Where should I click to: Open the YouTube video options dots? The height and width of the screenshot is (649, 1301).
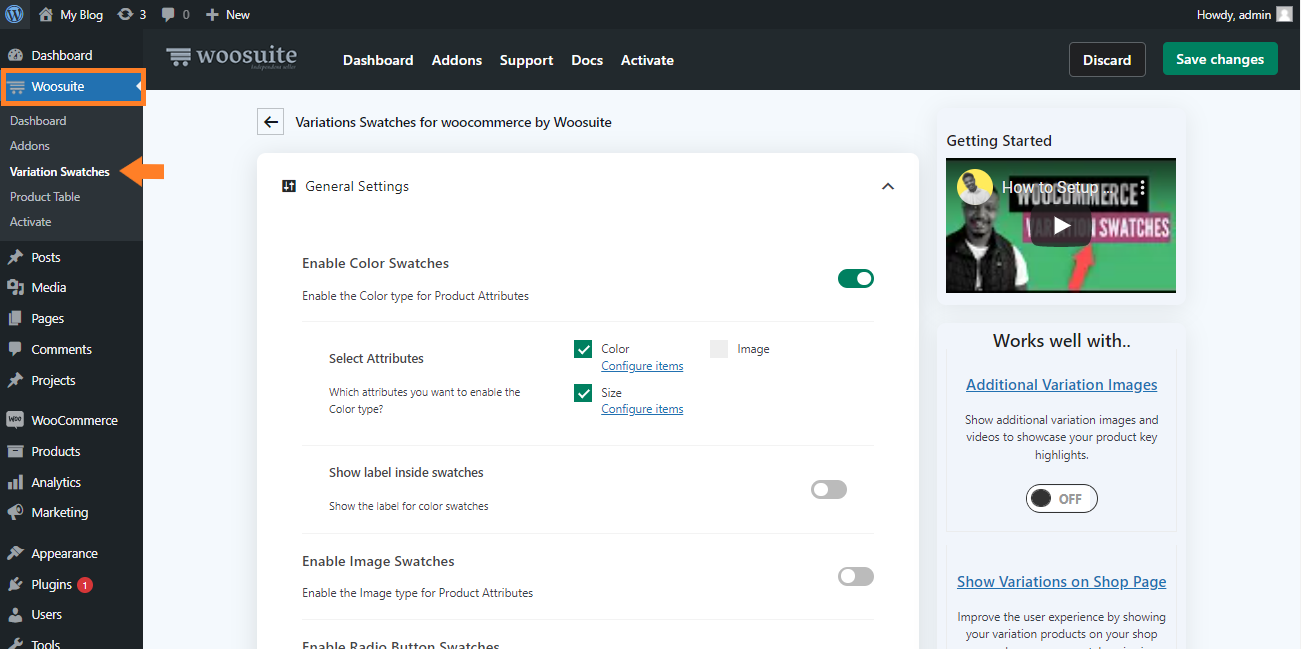click(x=1144, y=187)
